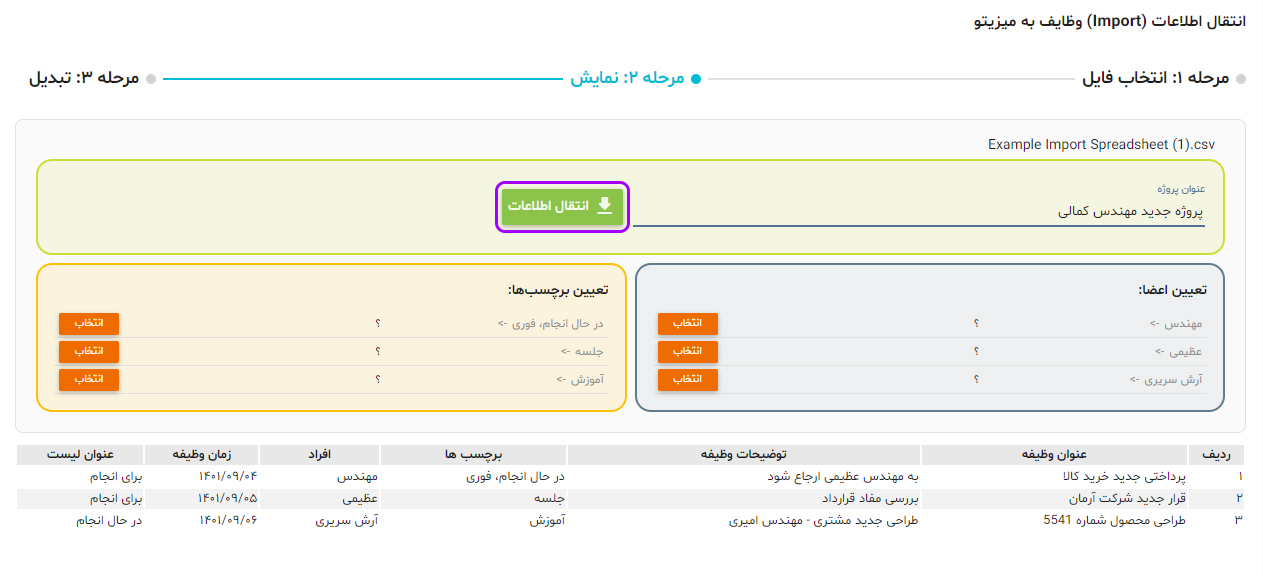Click the تعیین اعضا heading

point(1172,290)
